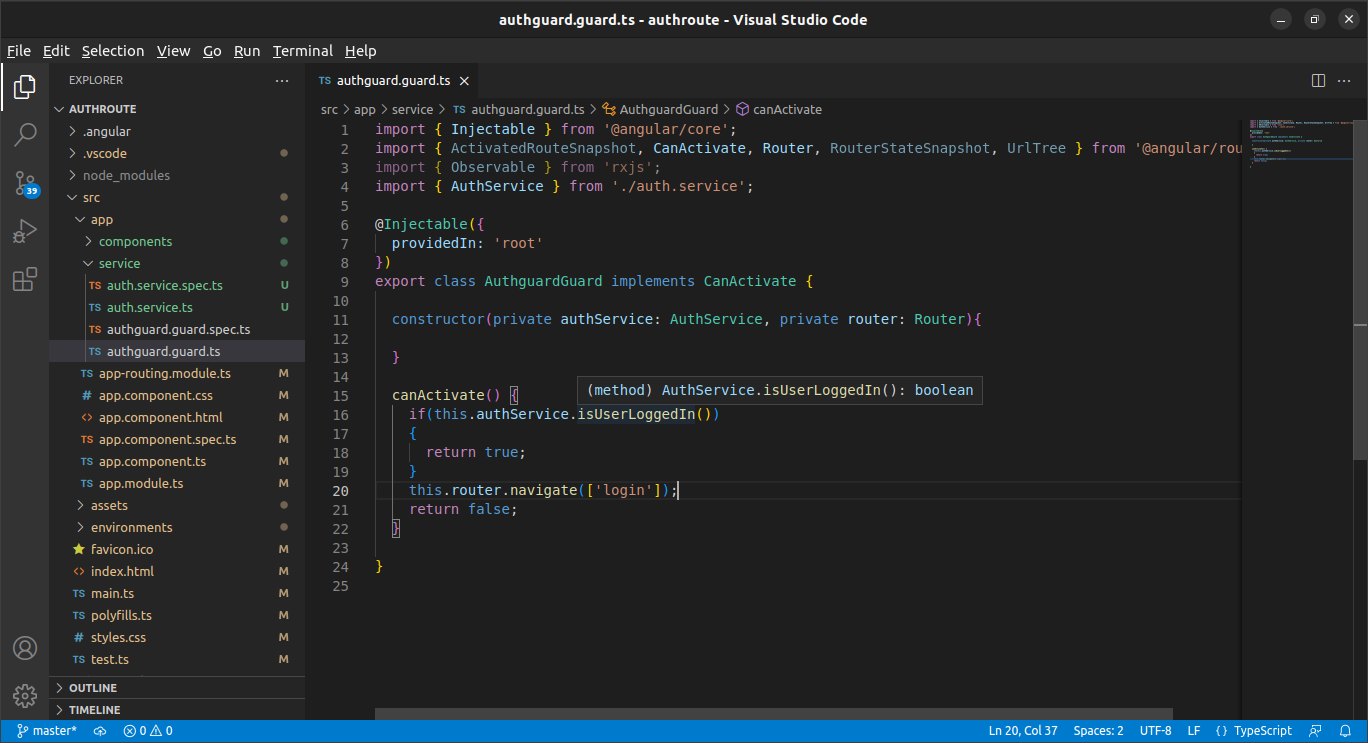The image size is (1368, 743).
Task: Click the canActivate method breadcrumb
Action: pyautogui.click(x=779, y=109)
